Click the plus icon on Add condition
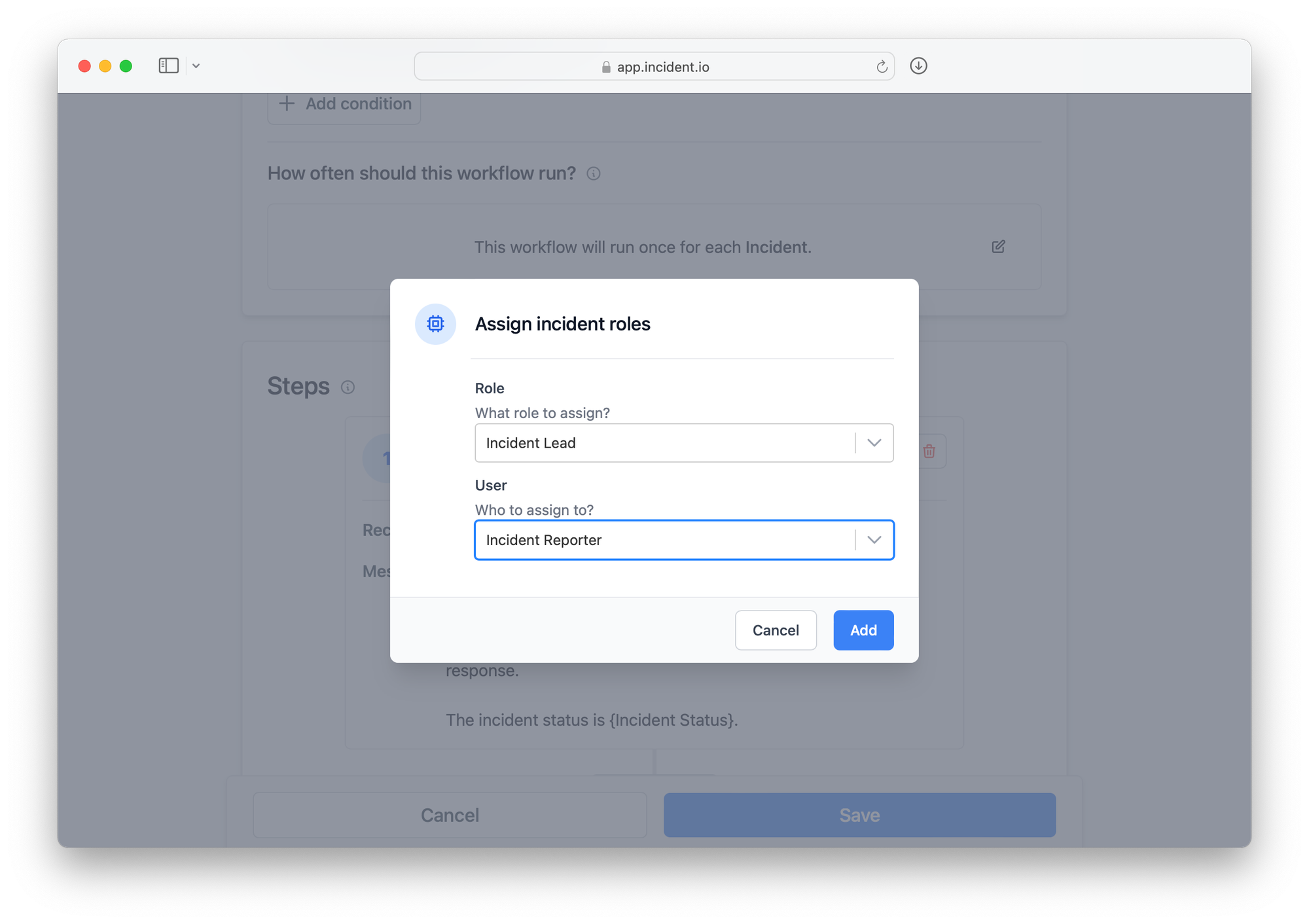The height and width of the screenshot is (924, 1309). pyautogui.click(x=287, y=103)
